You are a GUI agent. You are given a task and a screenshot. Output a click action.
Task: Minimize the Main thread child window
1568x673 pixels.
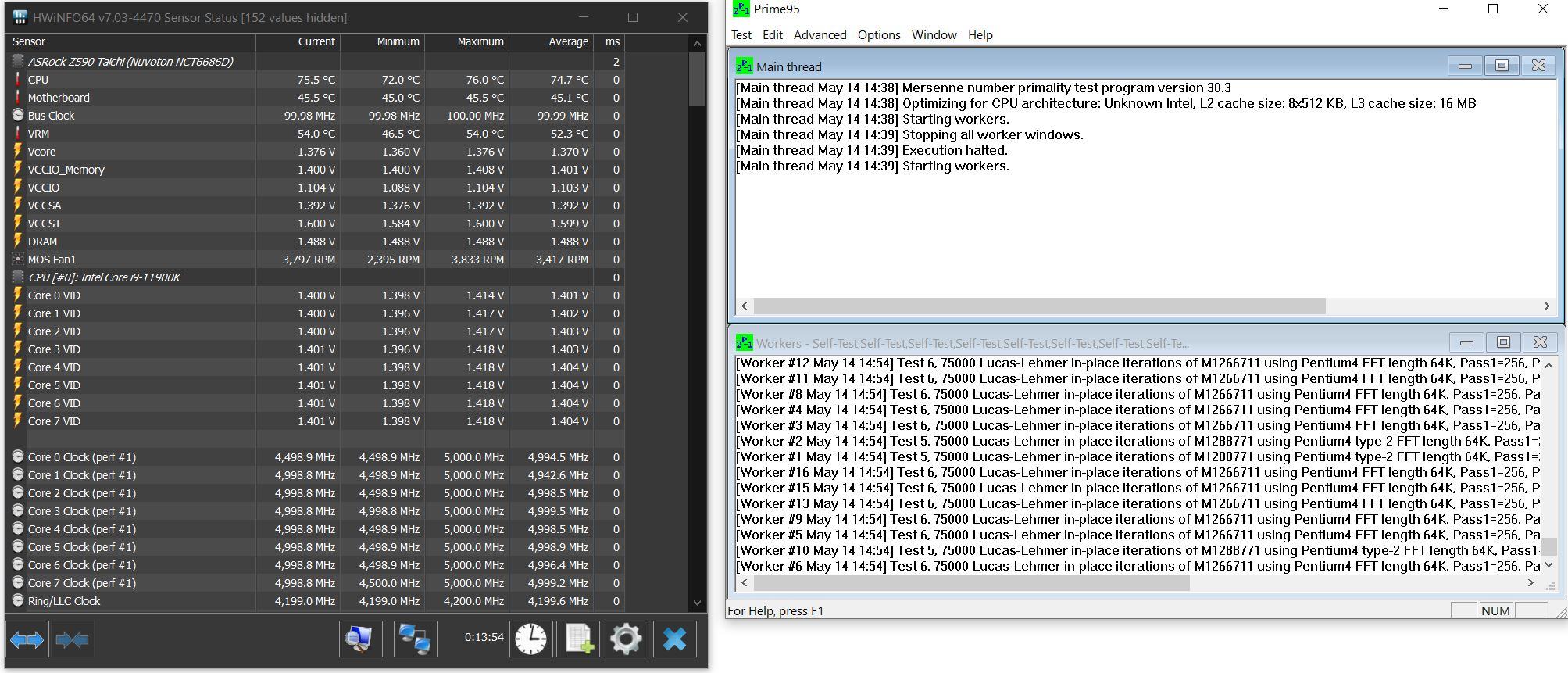pyautogui.click(x=1465, y=66)
